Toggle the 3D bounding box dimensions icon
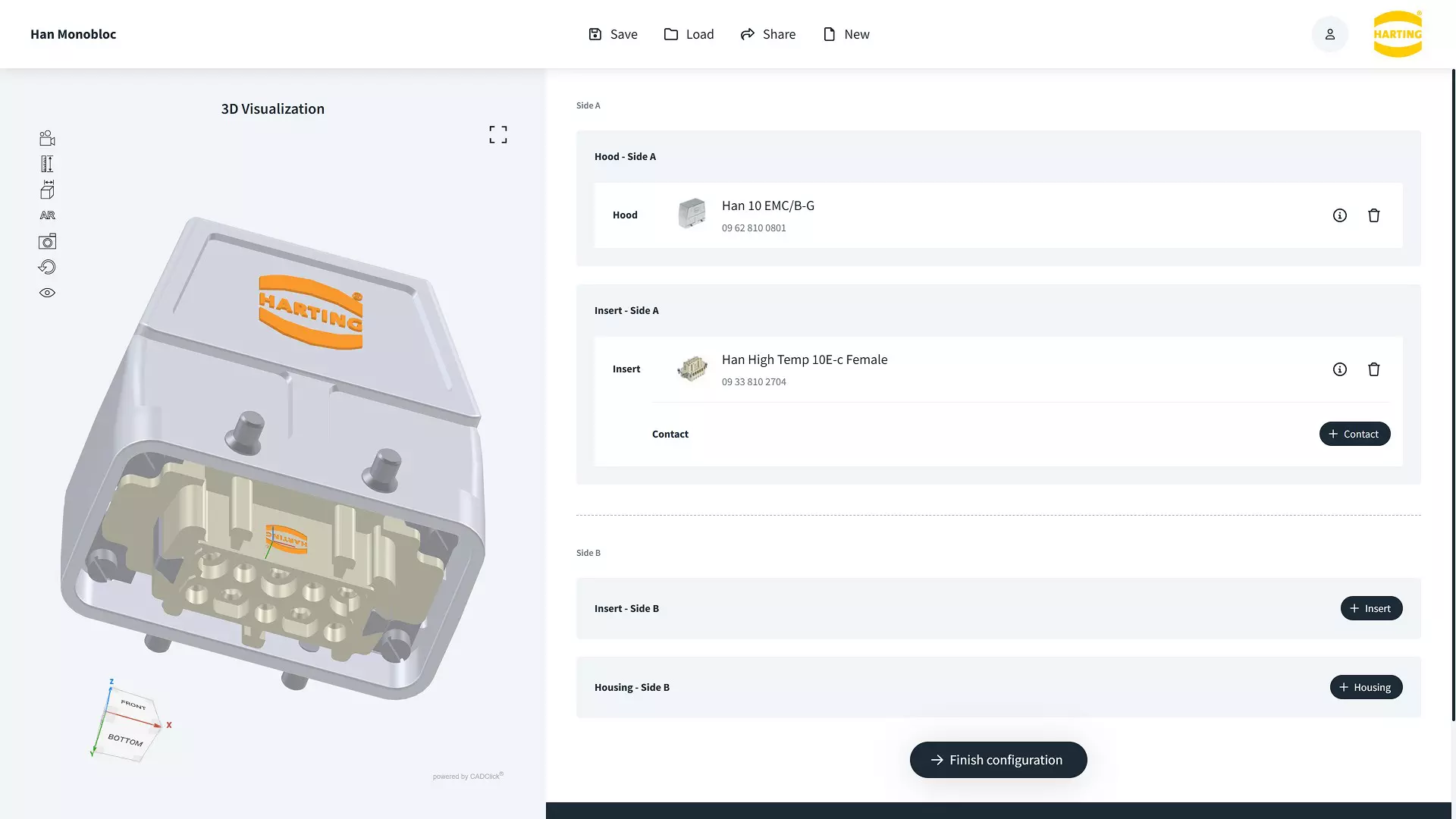This screenshot has width=1456, height=819. 47,190
